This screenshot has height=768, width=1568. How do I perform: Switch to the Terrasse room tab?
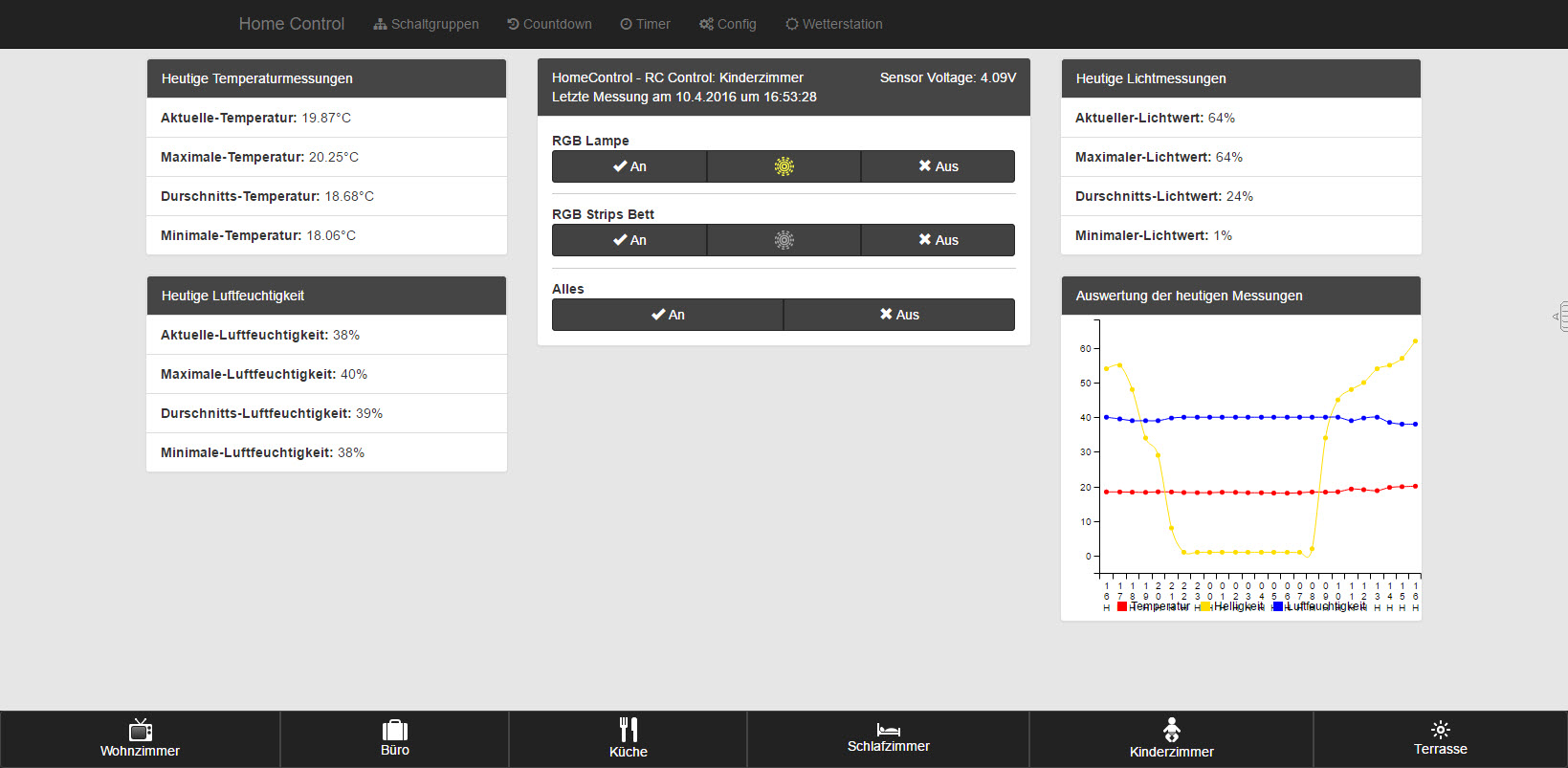coord(1441,739)
